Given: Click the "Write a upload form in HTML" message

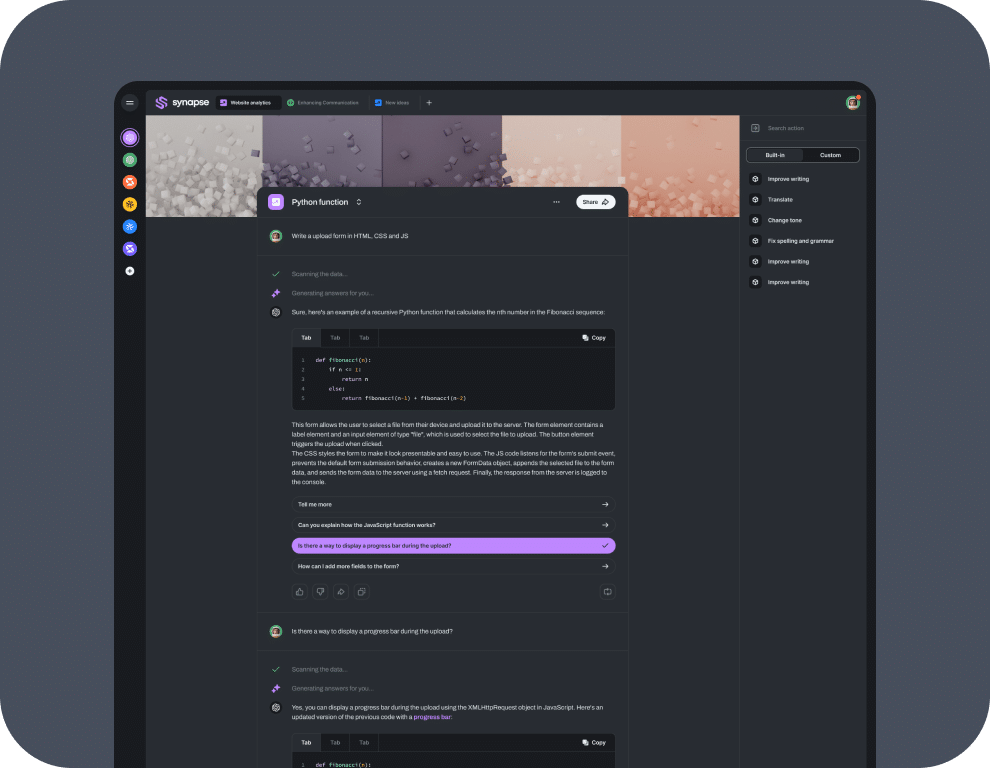Looking at the screenshot, I should (350, 236).
